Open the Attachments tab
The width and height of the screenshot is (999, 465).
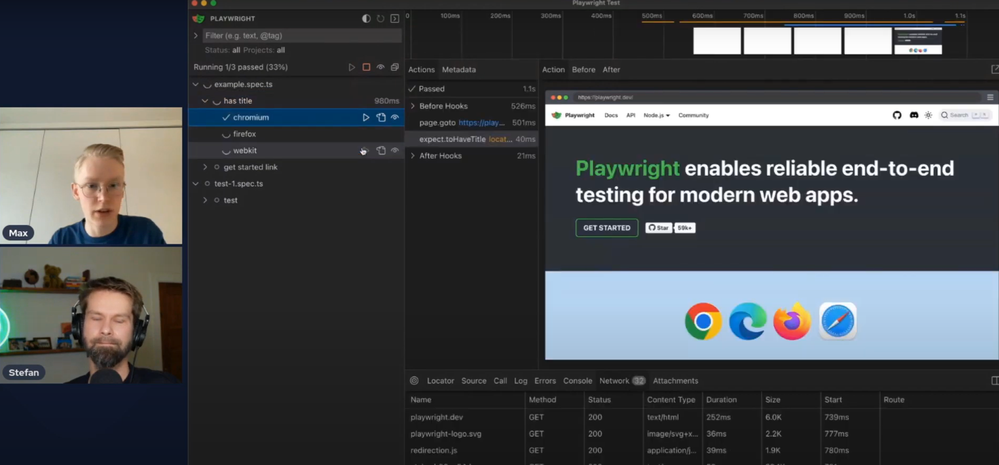[x=675, y=381]
